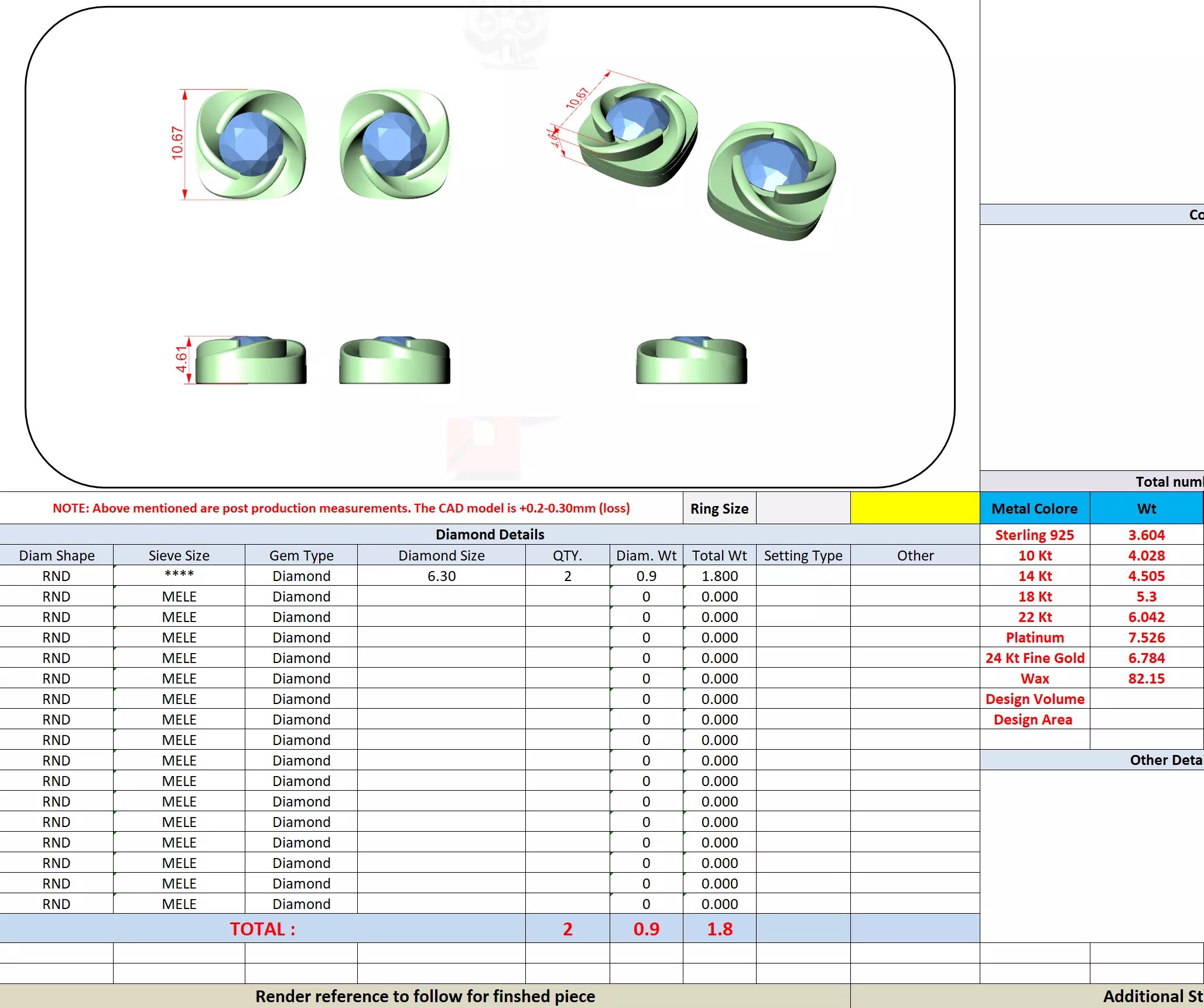This screenshot has height=1008, width=1204.
Task: Select the 6.042 weight value
Action: (1147, 617)
